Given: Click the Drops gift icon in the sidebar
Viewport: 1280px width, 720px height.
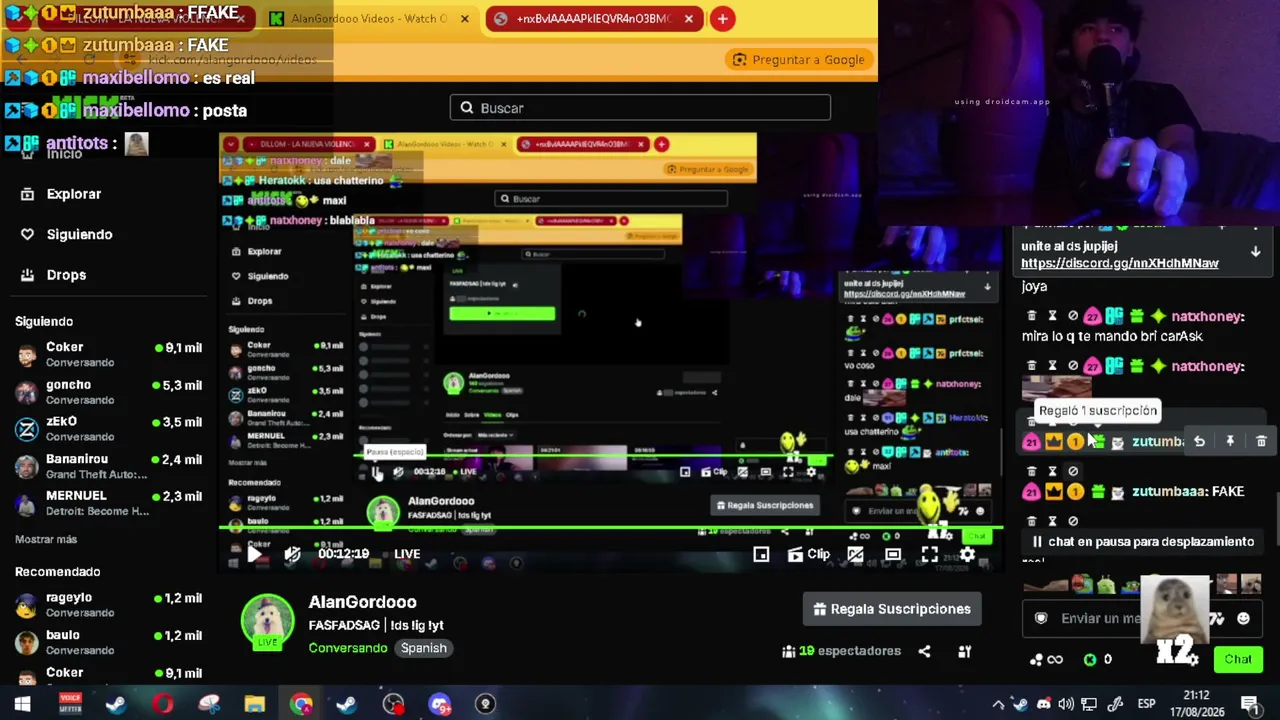Looking at the screenshot, I should click(27, 275).
